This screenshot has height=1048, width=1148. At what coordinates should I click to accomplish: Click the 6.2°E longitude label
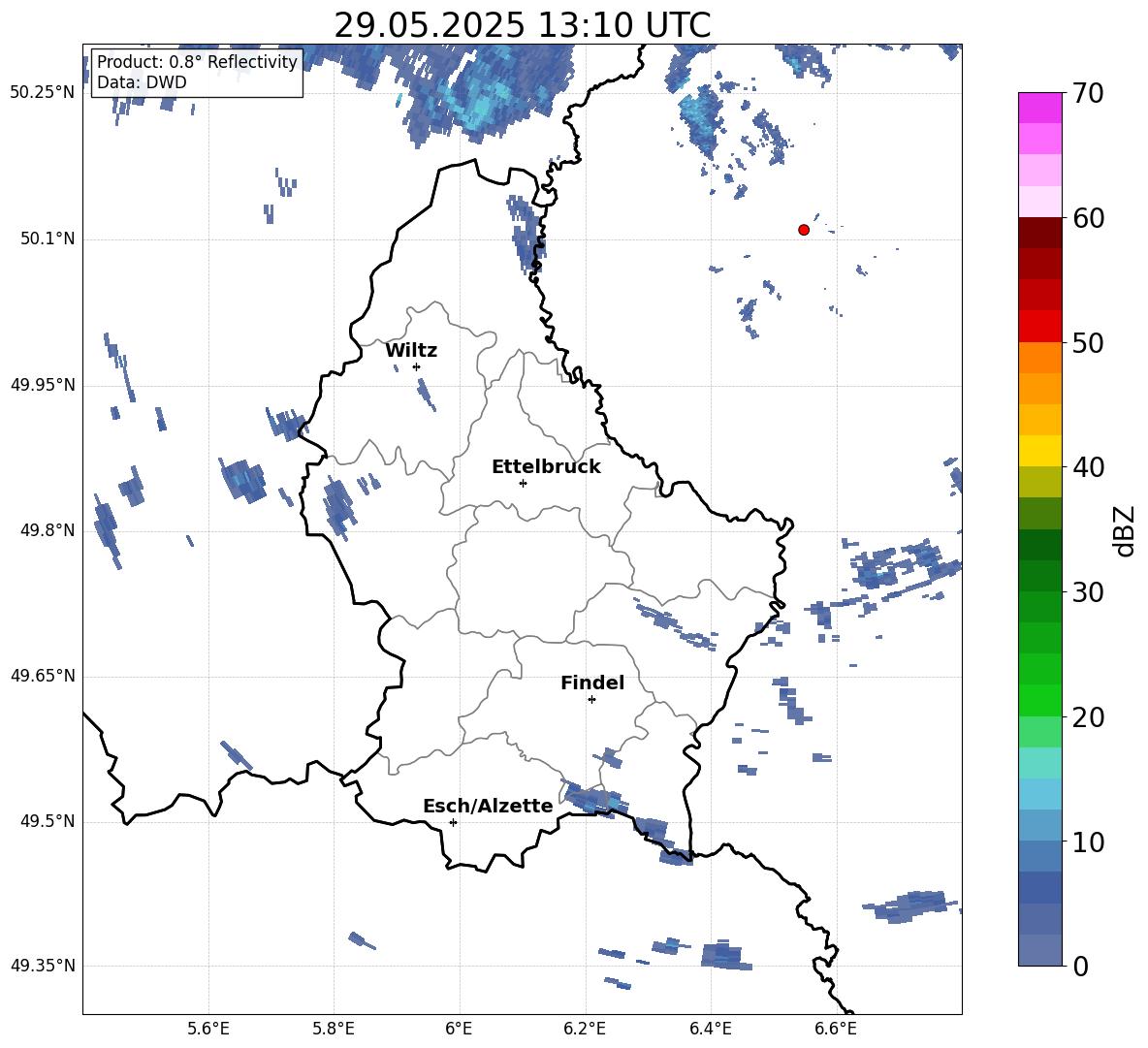click(x=585, y=1029)
